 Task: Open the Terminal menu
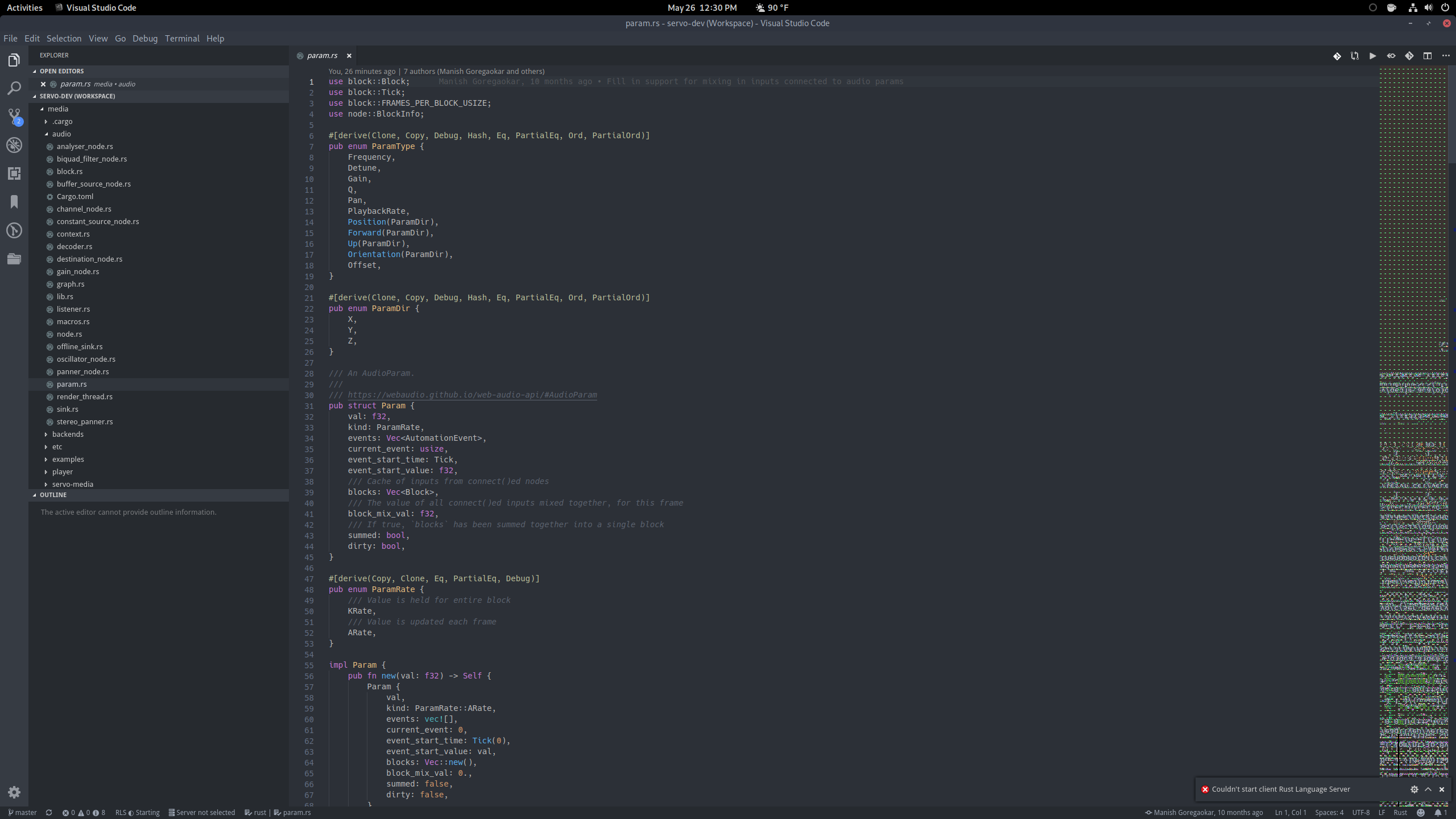click(181, 38)
